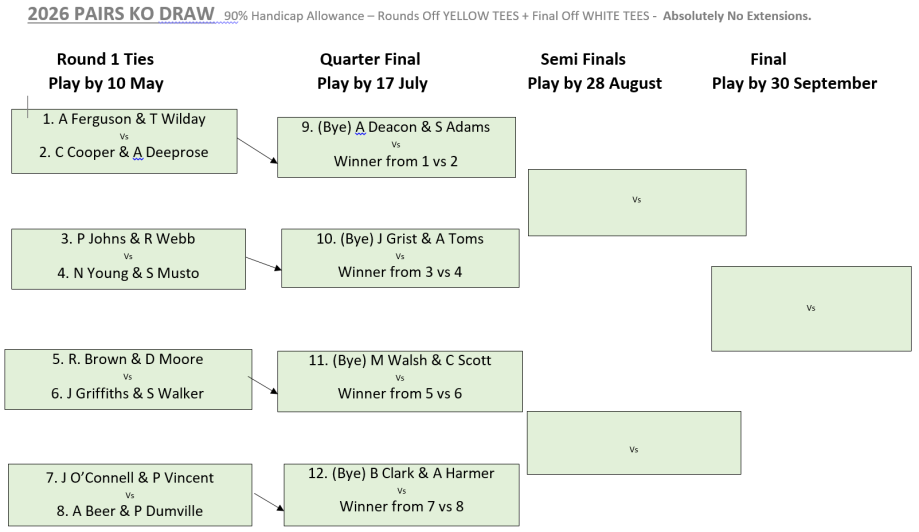Screen dimensions: 919x532
Task: Click the Winner from 3 vs 4 text
Action: [x=400, y=272]
